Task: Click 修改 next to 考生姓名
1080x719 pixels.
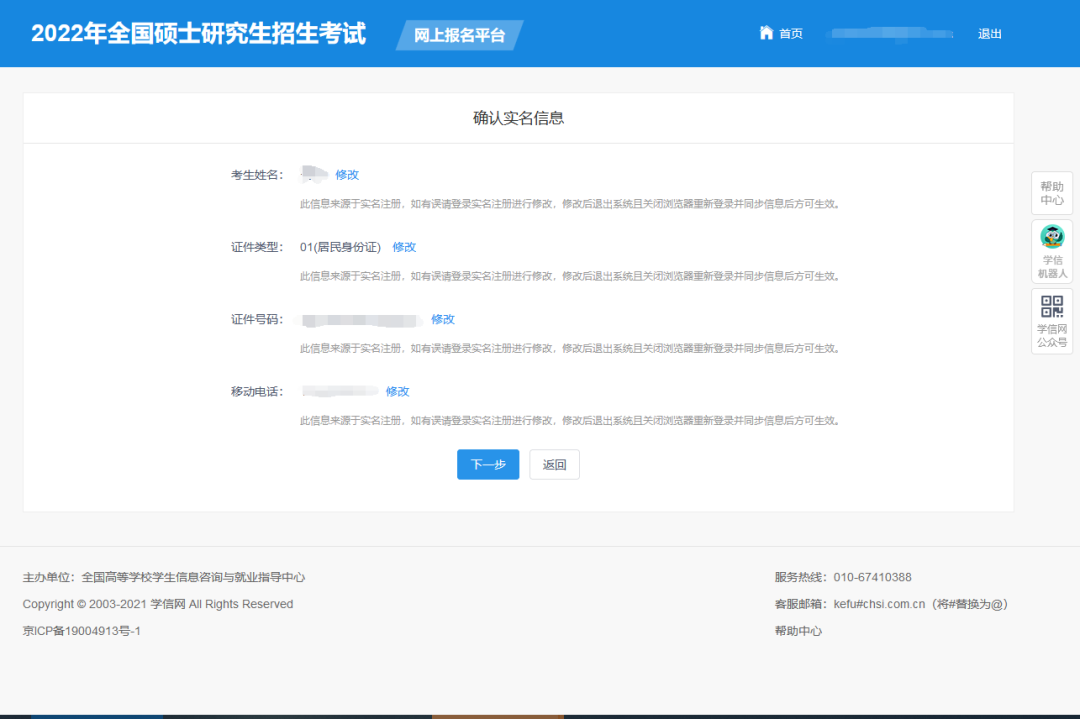Action: click(x=347, y=174)
